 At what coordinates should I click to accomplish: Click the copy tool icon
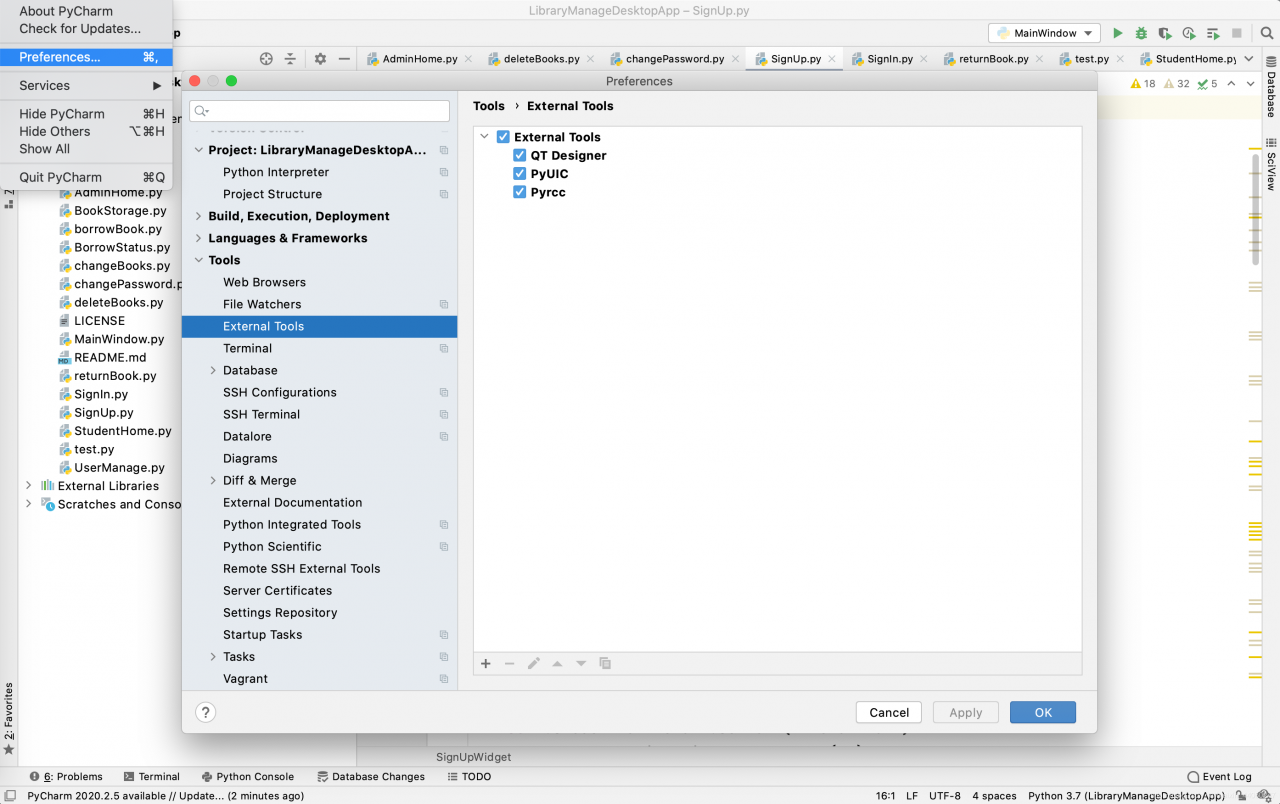coord(605,664)
